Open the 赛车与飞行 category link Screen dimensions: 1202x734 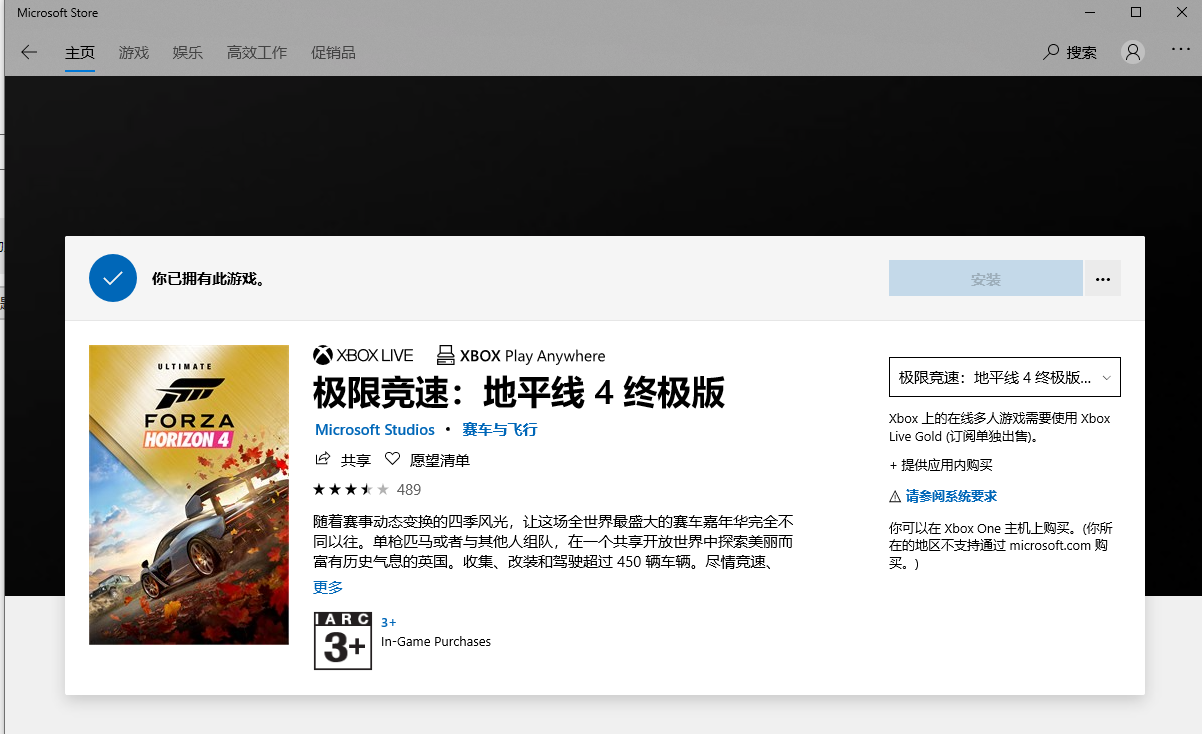[500, 429]
